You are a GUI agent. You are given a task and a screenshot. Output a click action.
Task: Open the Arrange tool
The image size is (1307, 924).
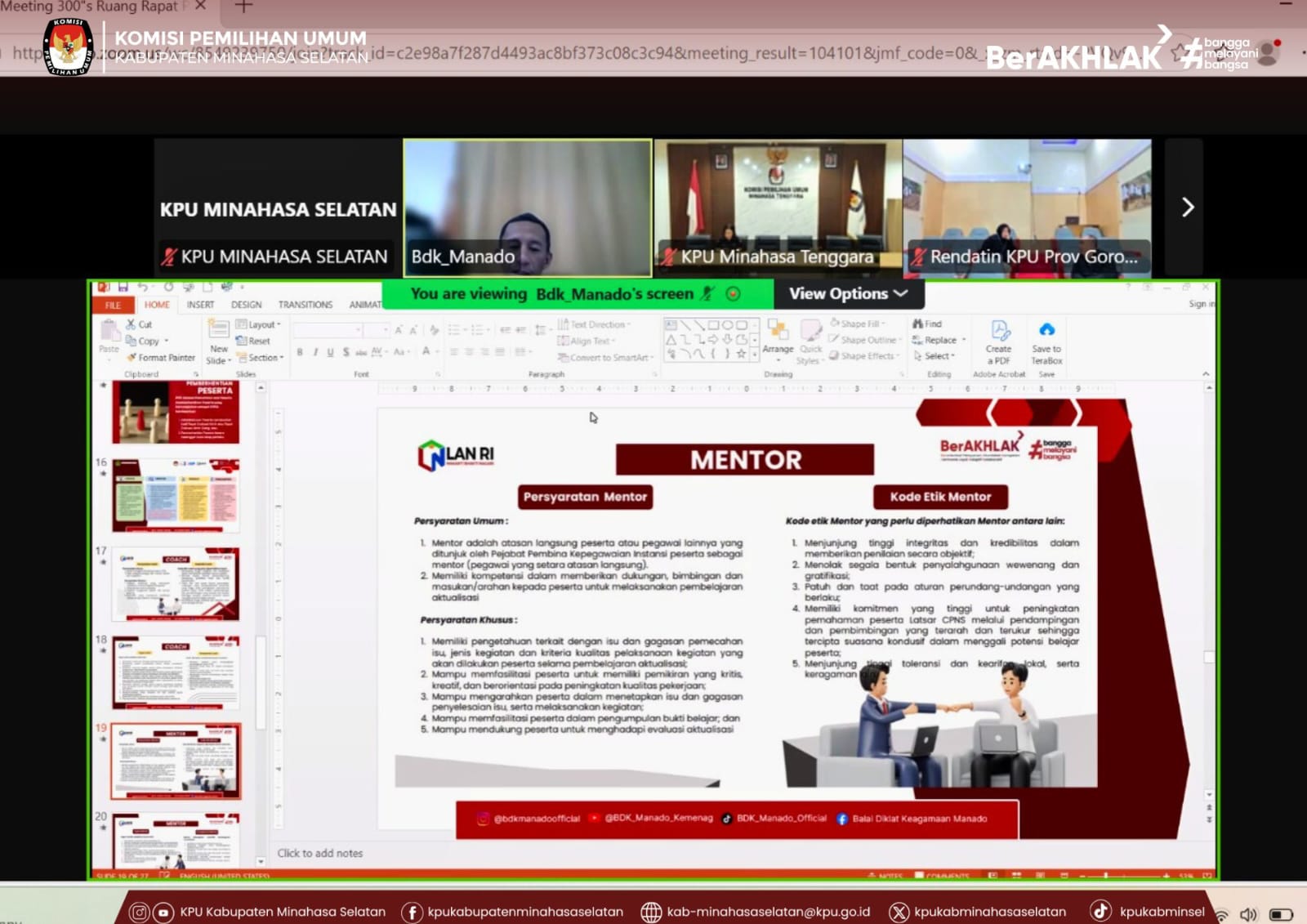tap(778, 336)
